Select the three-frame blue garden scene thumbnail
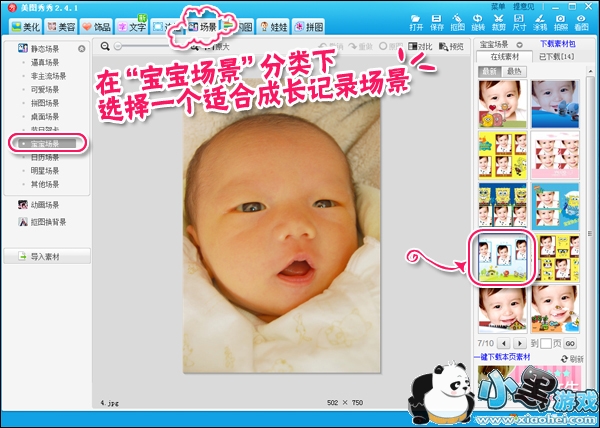The image size is (600, 428). tap(502, 258)
